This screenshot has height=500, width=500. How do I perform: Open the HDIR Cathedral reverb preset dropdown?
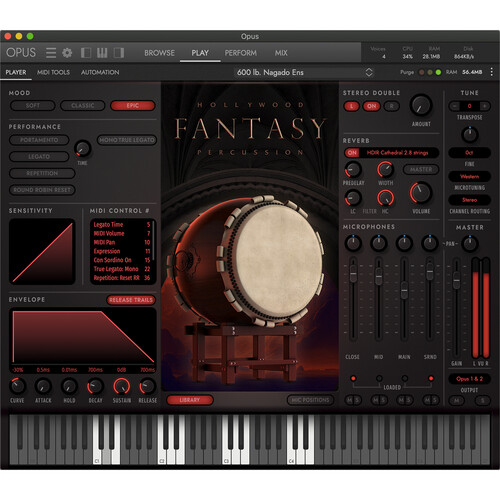click(397, 153)
